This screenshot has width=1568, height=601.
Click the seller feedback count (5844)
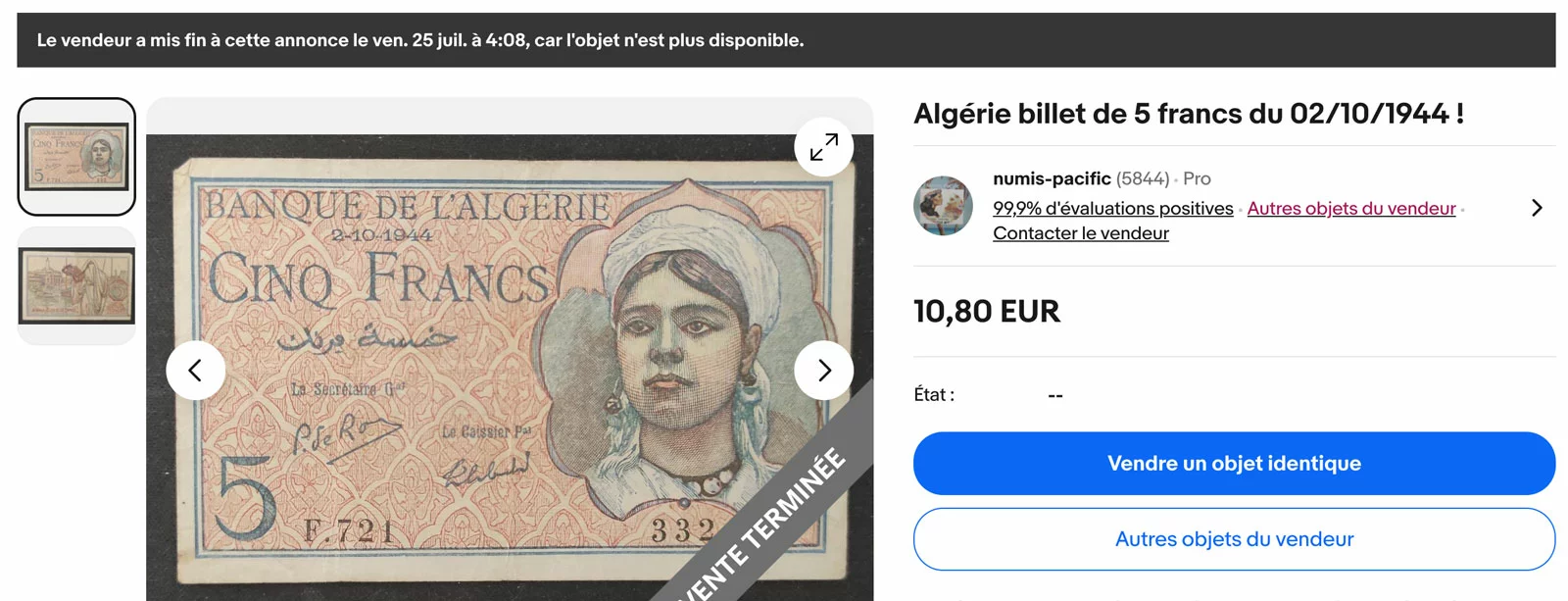coord(1142,178)
